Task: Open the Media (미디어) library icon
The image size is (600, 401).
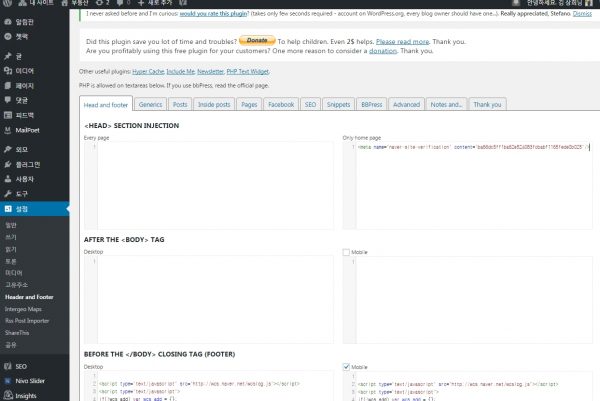Action: tap(8, 71)
